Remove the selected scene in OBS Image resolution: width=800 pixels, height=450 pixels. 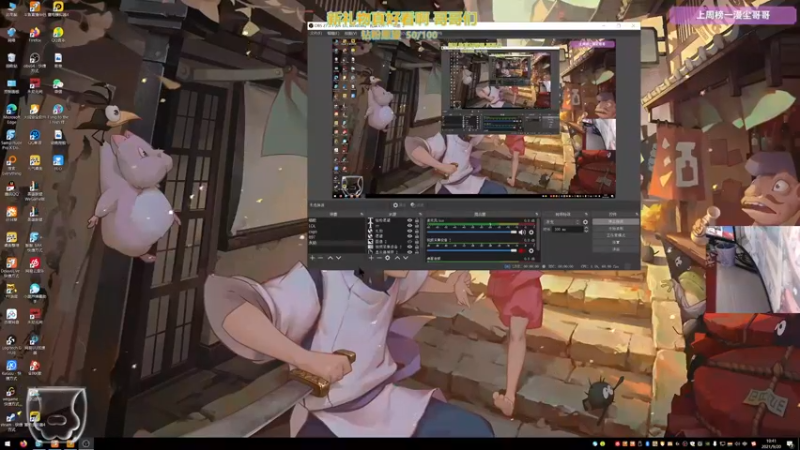pyautogui.click(x=320, y=258)
